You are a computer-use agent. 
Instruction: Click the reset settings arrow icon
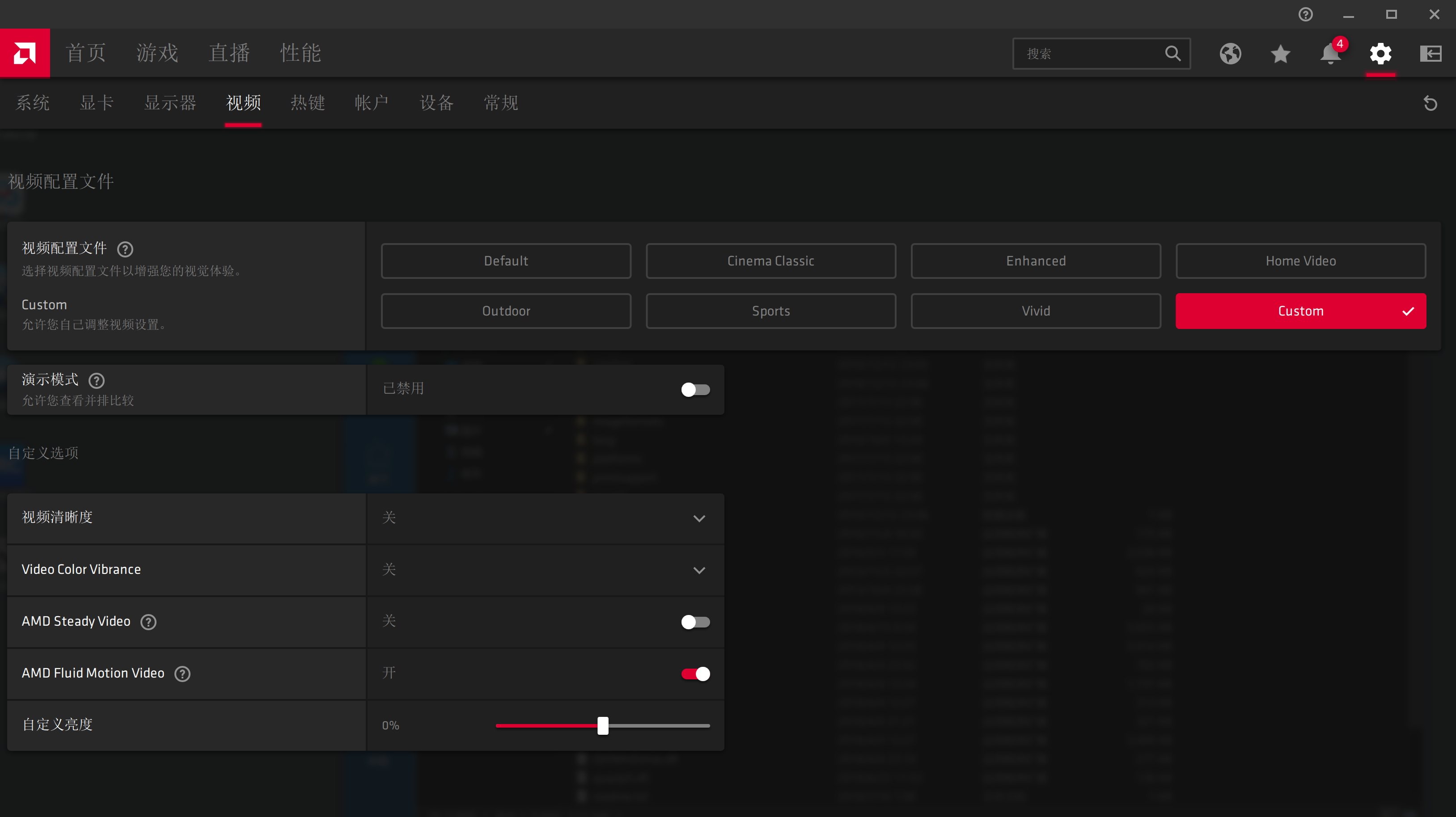click(1430, 103)
